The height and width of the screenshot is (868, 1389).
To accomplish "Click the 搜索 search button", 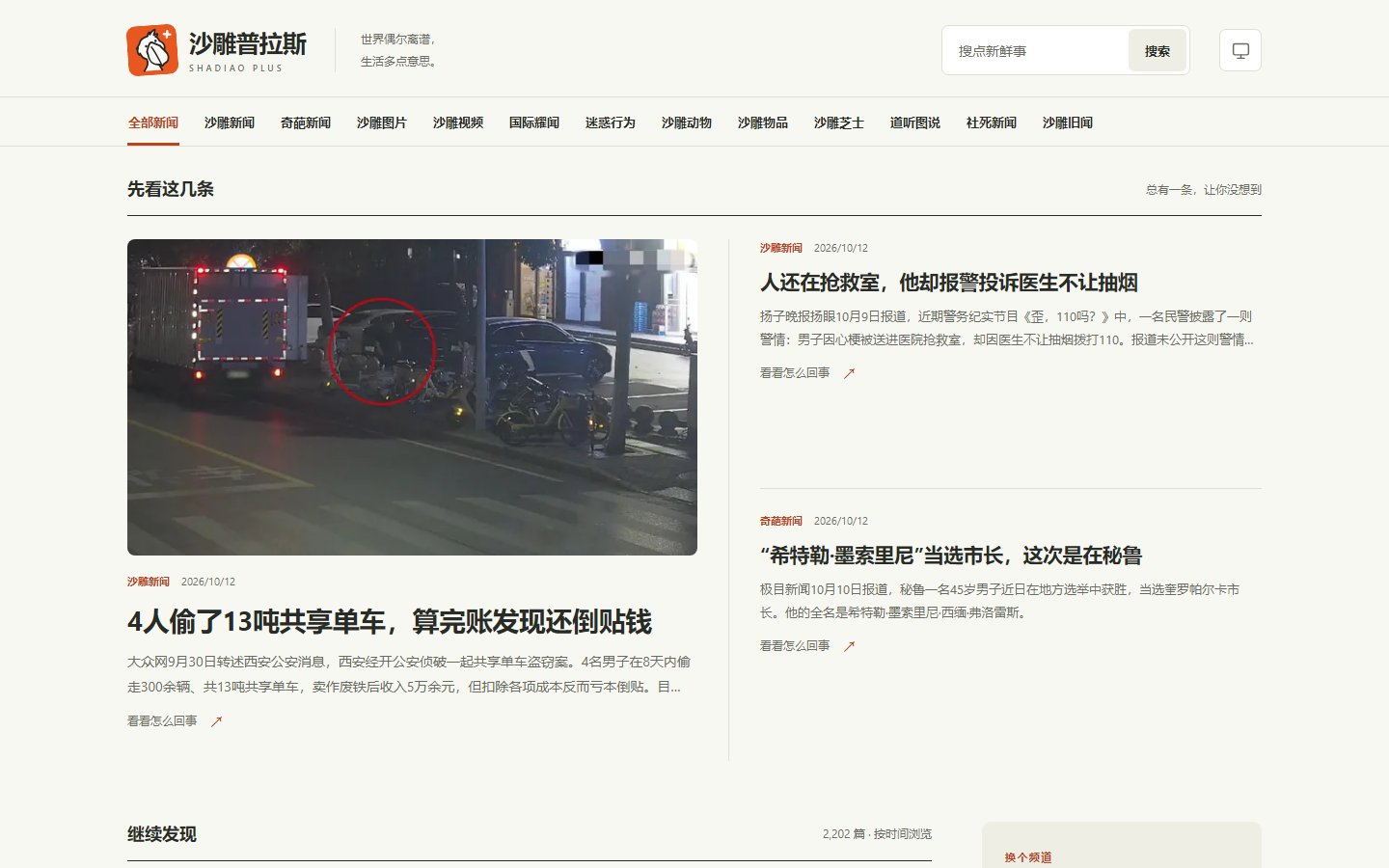I will pos(1157,51).
